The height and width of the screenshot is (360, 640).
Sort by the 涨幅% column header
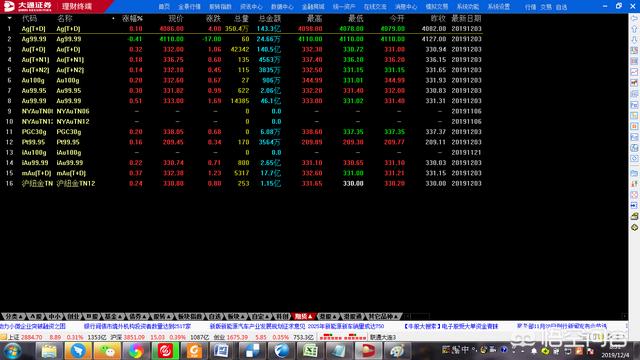coord(132,18)
